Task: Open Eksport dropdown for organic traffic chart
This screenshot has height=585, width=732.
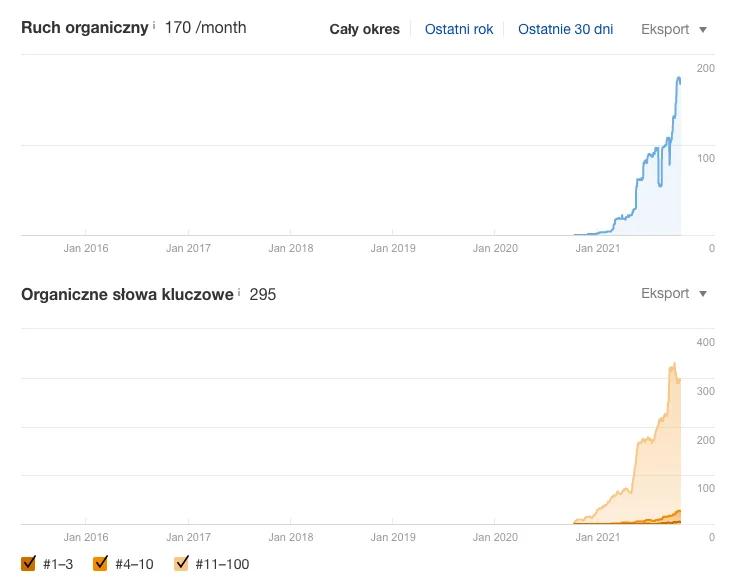Action: click(673, 30)
